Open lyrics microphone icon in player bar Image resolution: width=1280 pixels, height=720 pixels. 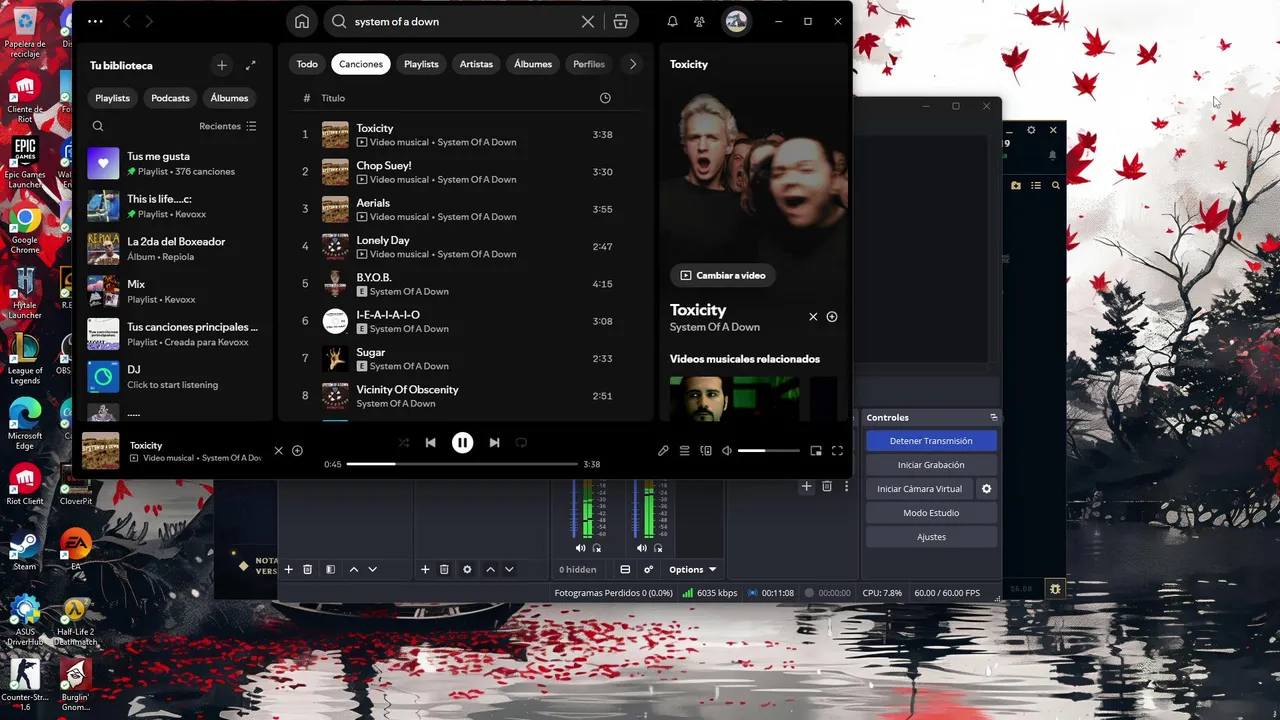663,451
